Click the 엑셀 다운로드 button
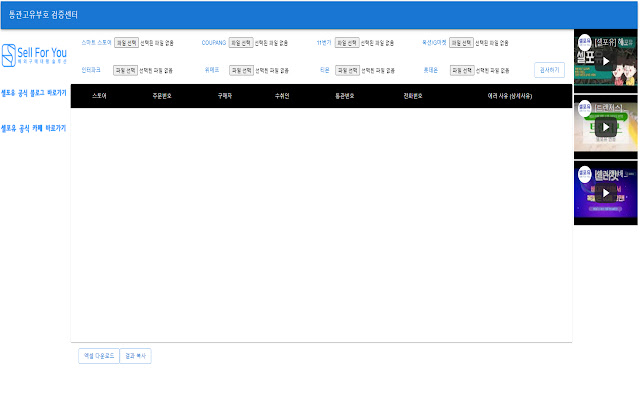The image size is (640, 400). click(99, 356)
